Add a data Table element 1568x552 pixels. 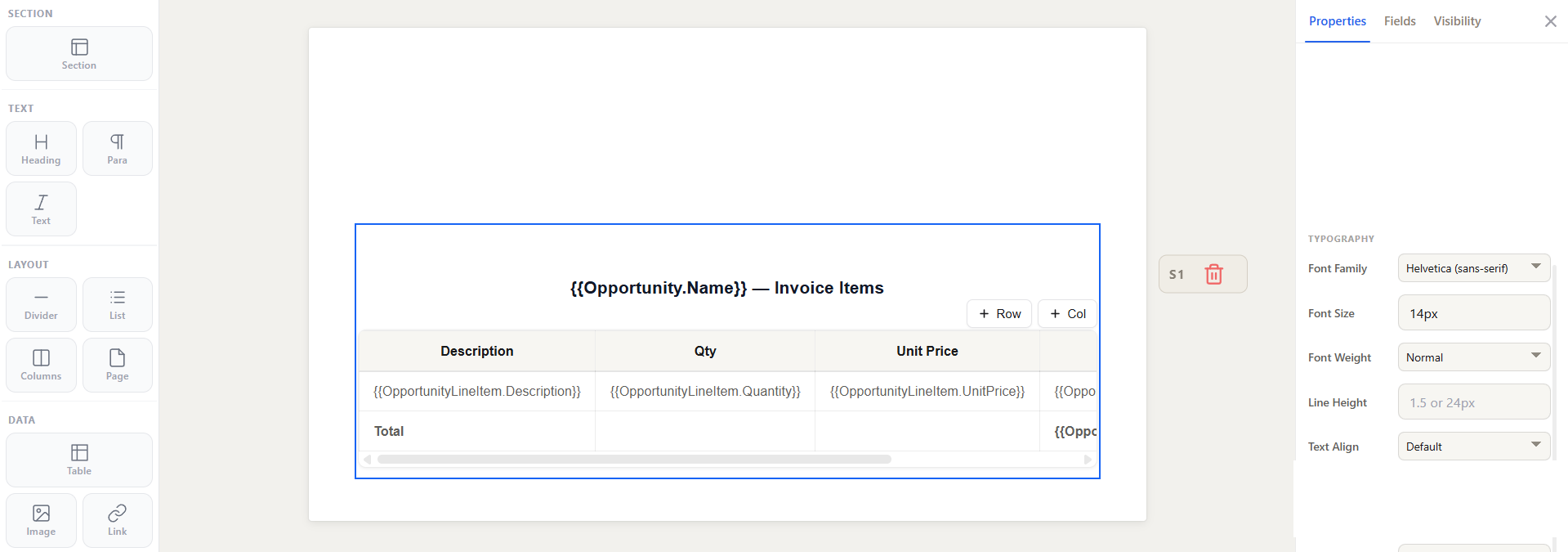[x=79, y=460]
